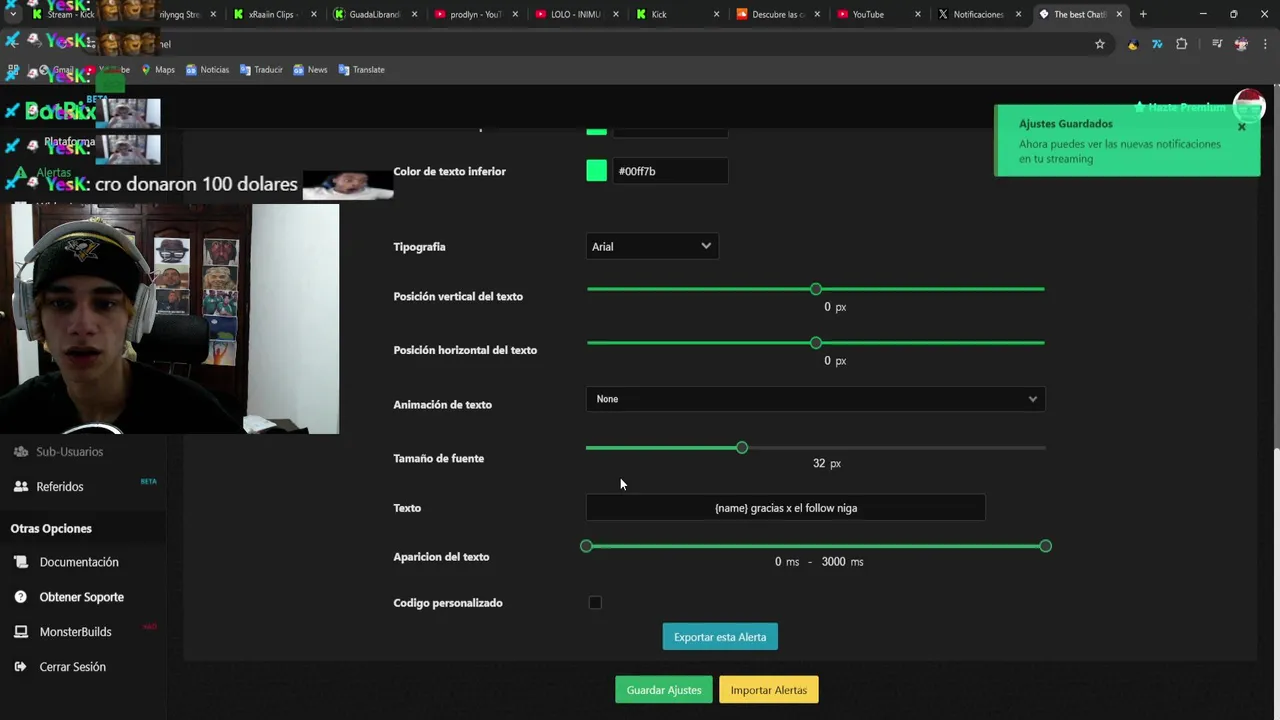Open the News bookmark
The width and height of the screenshot is (1280, 720).
(310, 70)
